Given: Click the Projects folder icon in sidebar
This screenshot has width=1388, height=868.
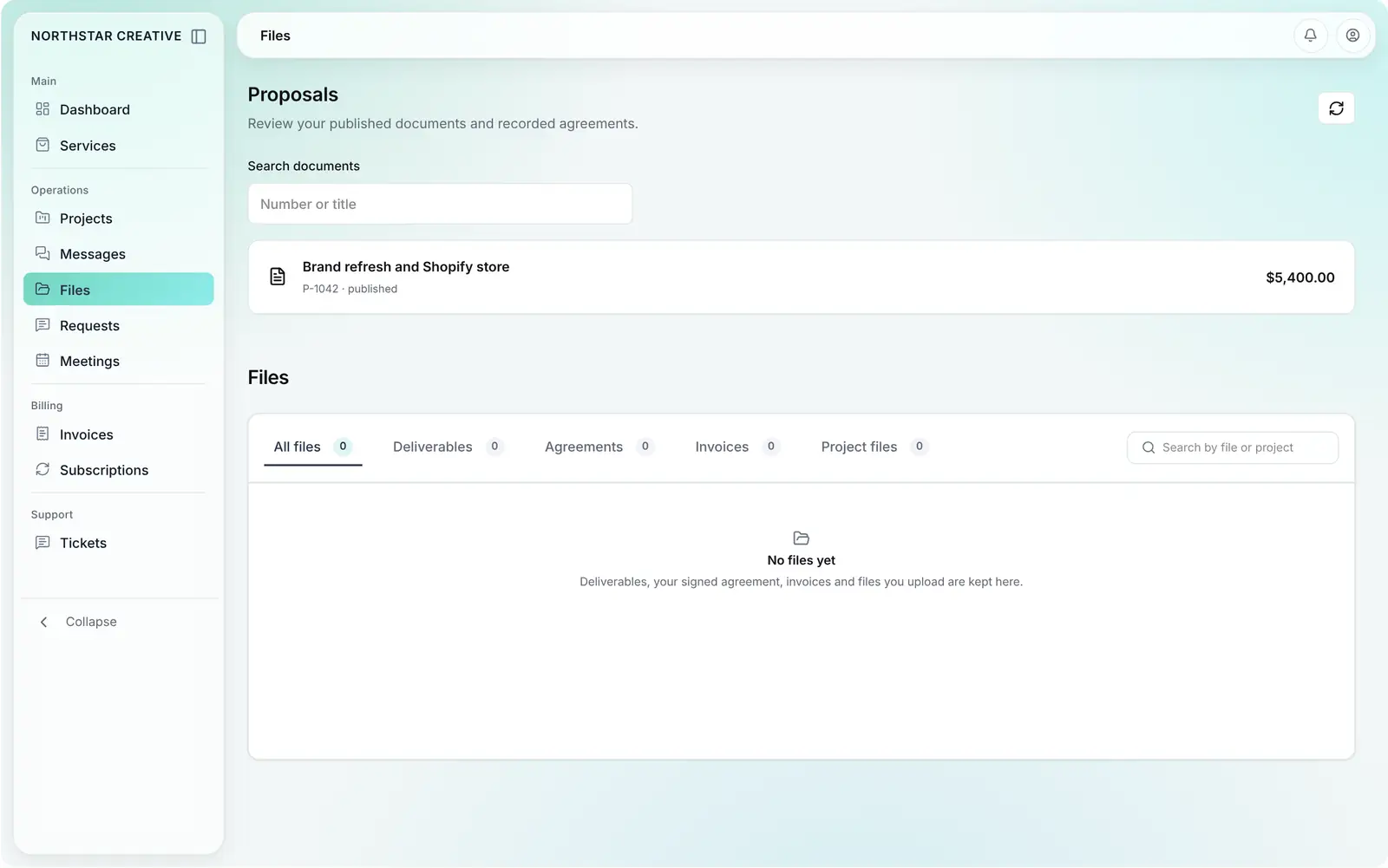Looking at the screenshot, I should [43, 218].
